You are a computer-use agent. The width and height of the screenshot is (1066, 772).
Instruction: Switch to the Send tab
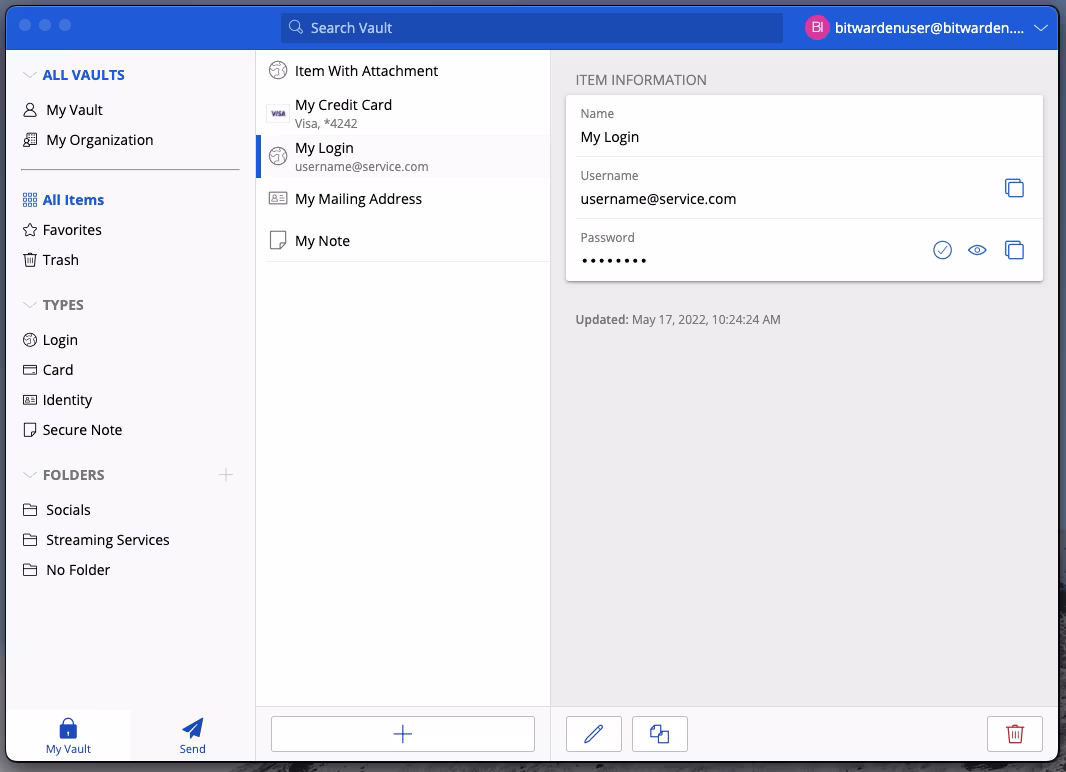[x=193, y=735]
